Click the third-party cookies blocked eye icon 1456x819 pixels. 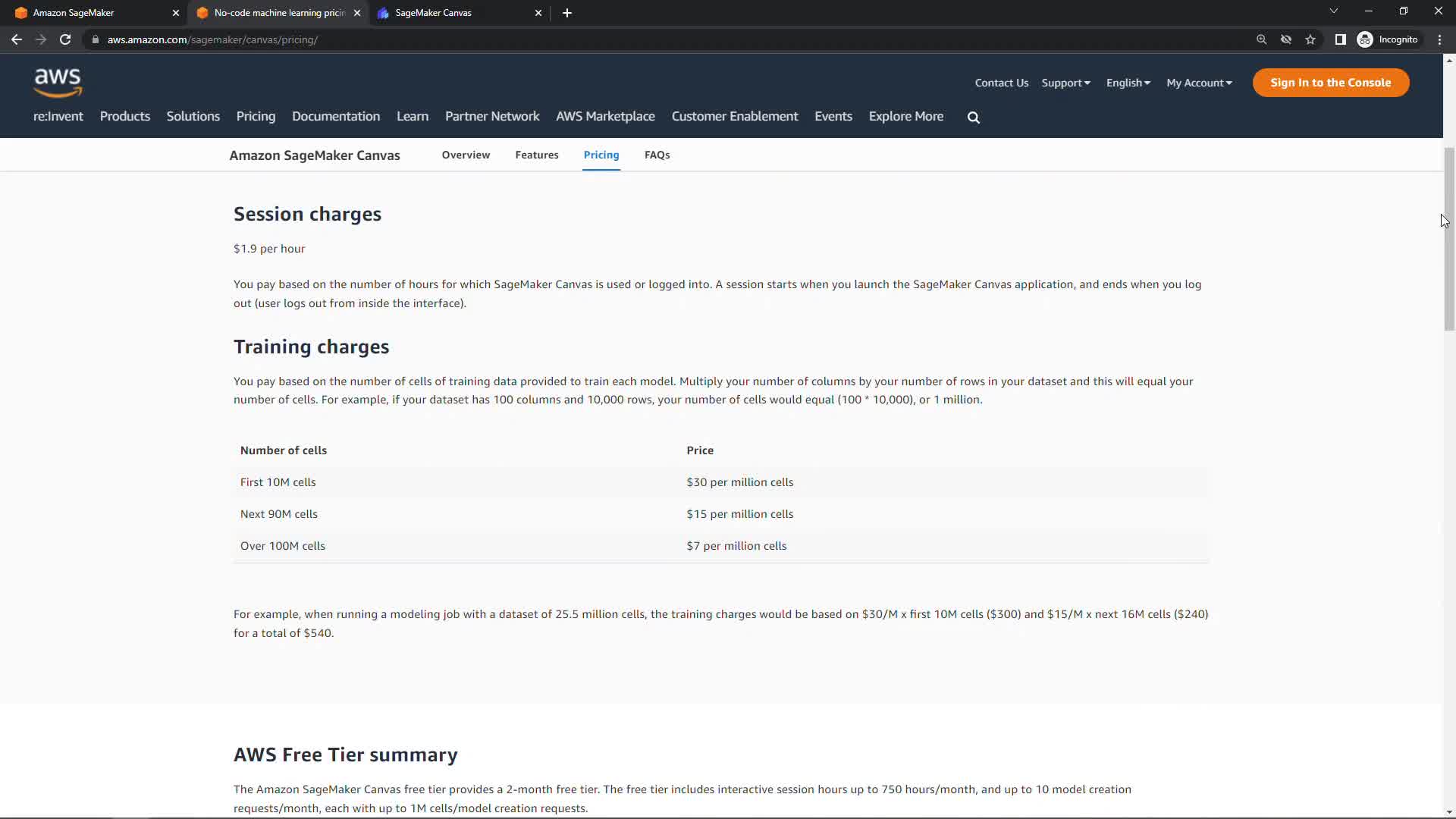click(1286, 39)
